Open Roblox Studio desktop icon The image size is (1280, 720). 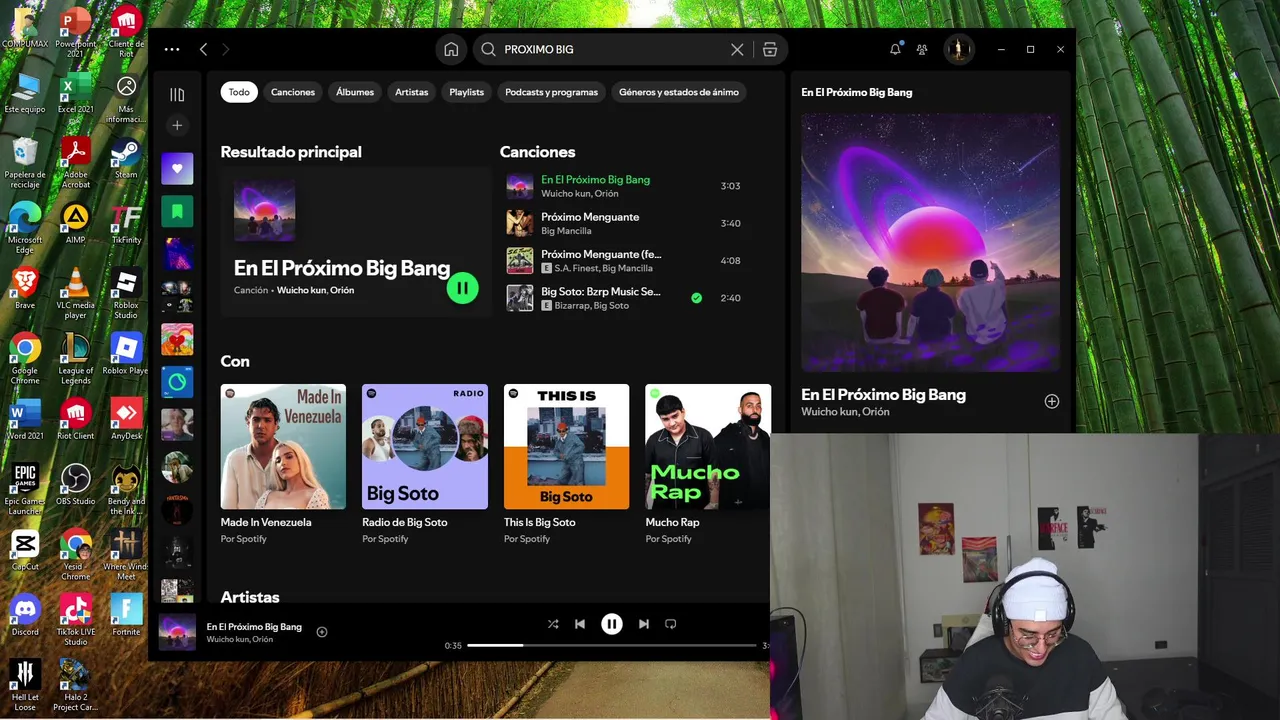coord(126,294)
